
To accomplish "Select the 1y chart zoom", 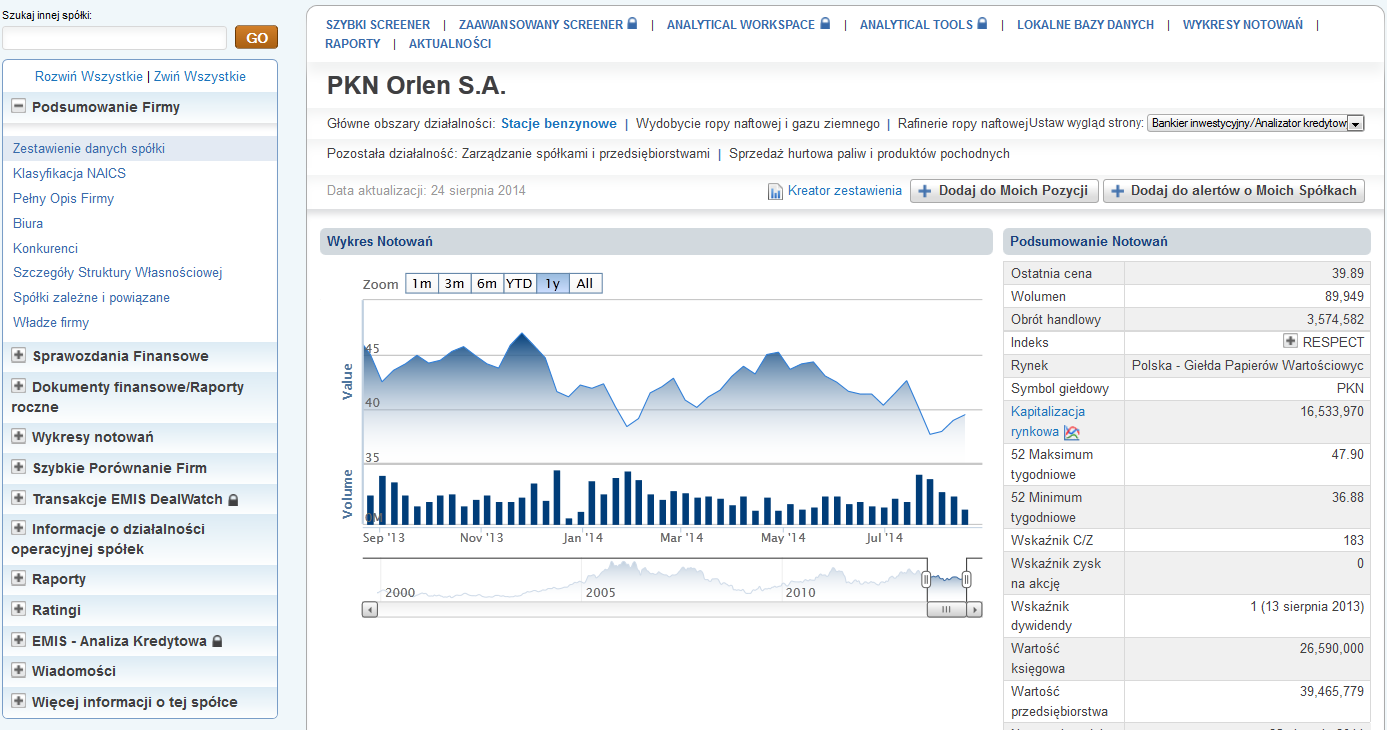I will [552, 283].
